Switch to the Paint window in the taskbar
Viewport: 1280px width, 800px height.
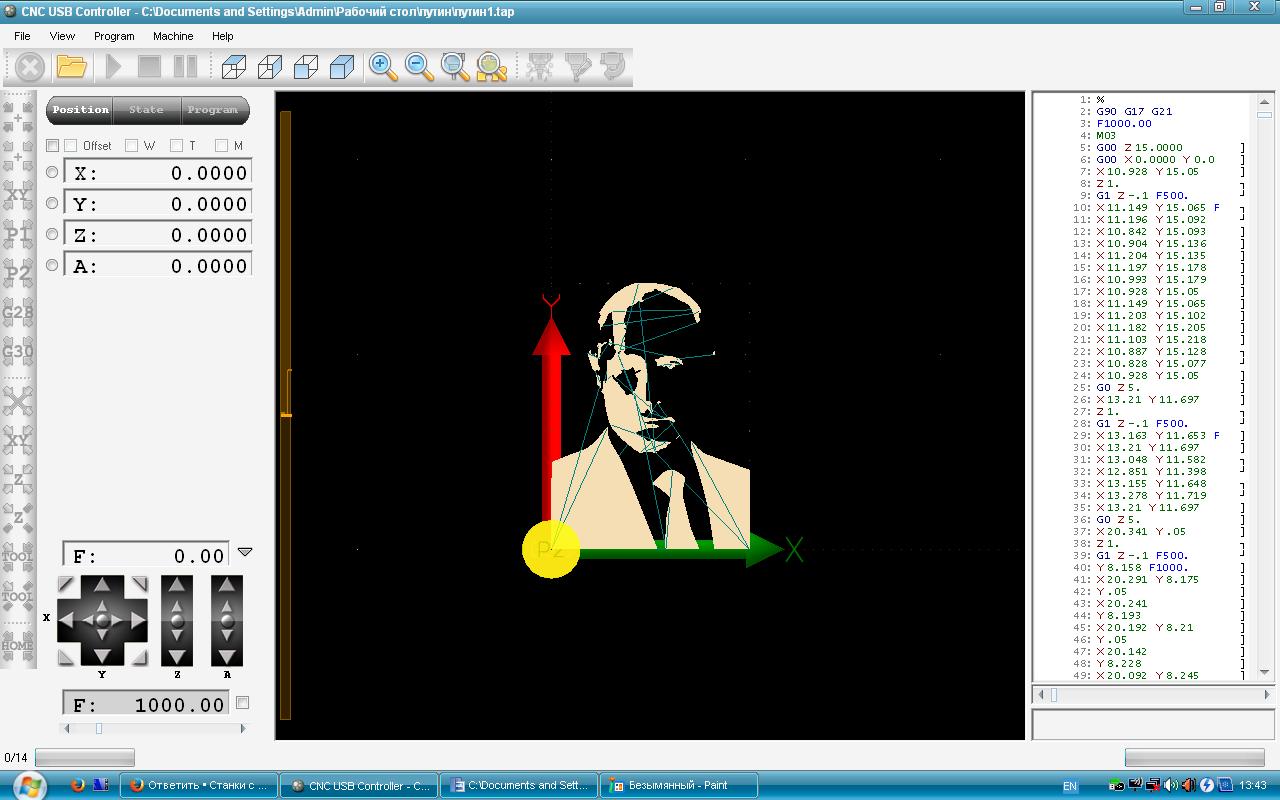point(679,785)
